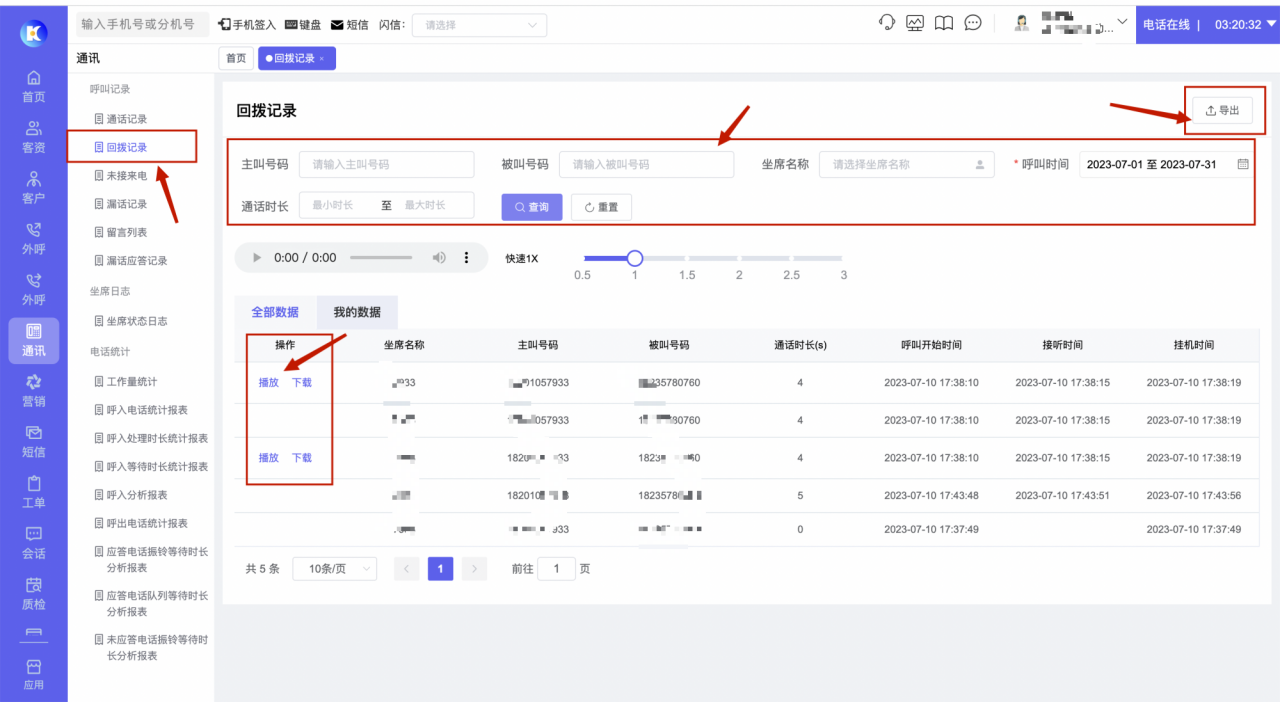Click 下载 in the third table row
Image resolution: width=1280 pixels, height=702 pixels.
pyautogui.click(x=302, y=457)
